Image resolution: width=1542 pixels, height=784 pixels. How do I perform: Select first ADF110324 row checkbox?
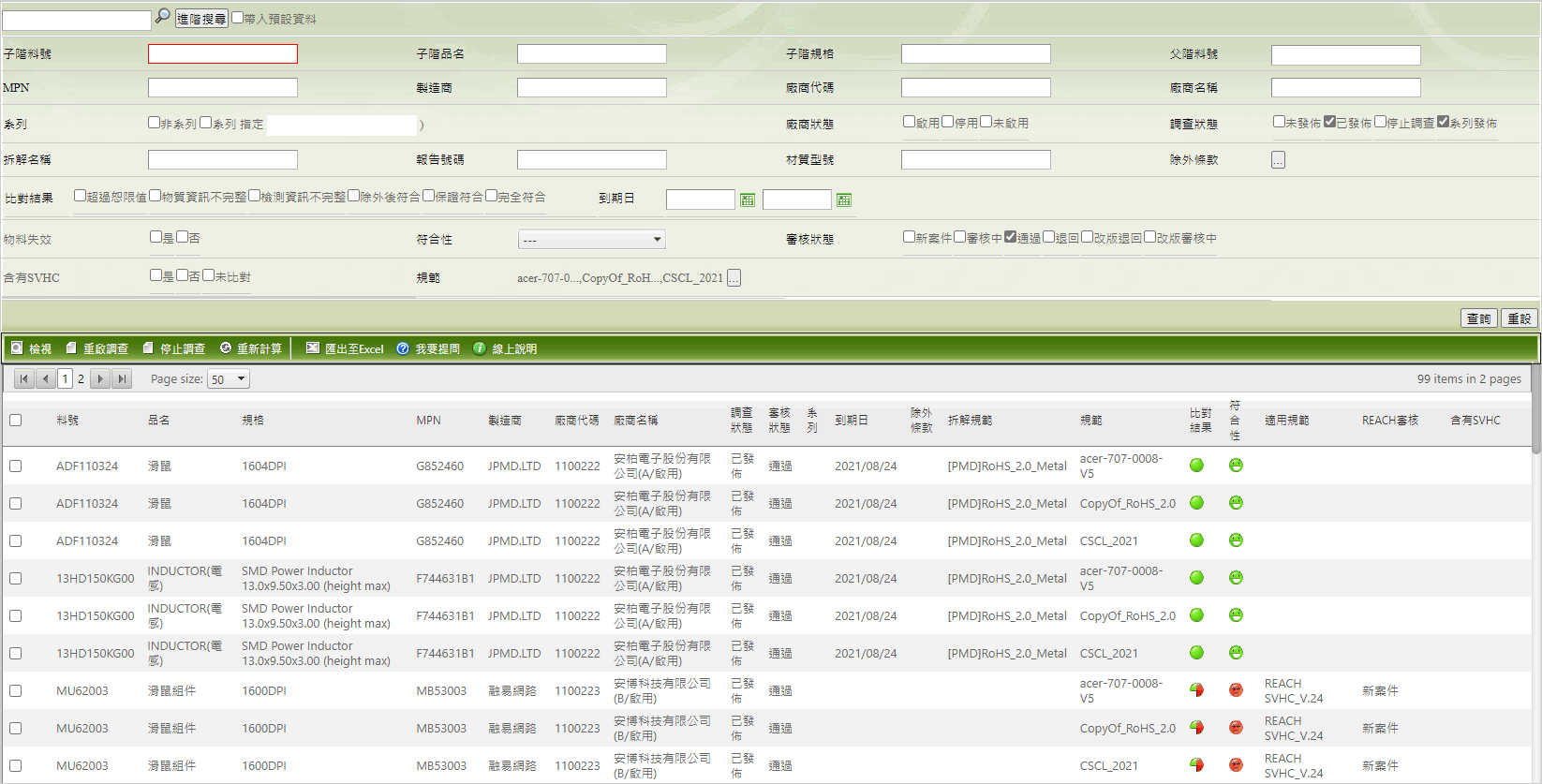[x=15, y=466]
